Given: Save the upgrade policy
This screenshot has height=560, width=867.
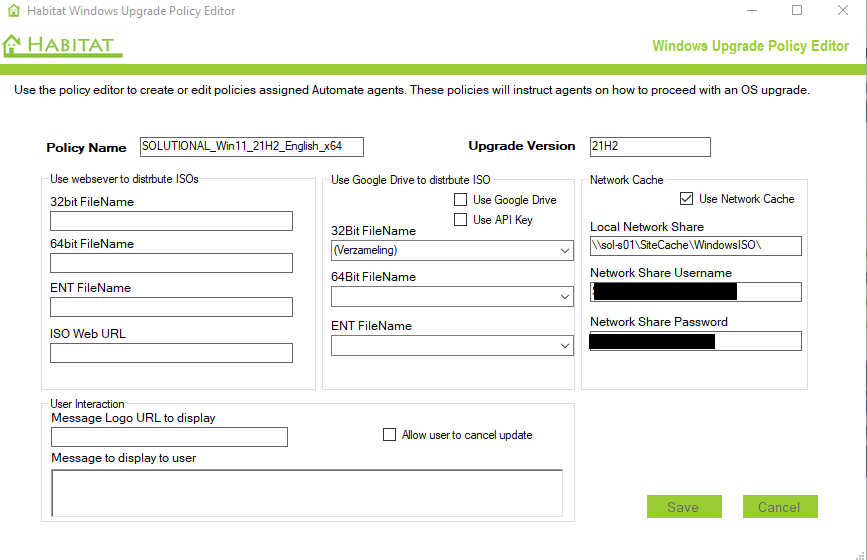Looking at the screenshot, I should coord(684,506).
